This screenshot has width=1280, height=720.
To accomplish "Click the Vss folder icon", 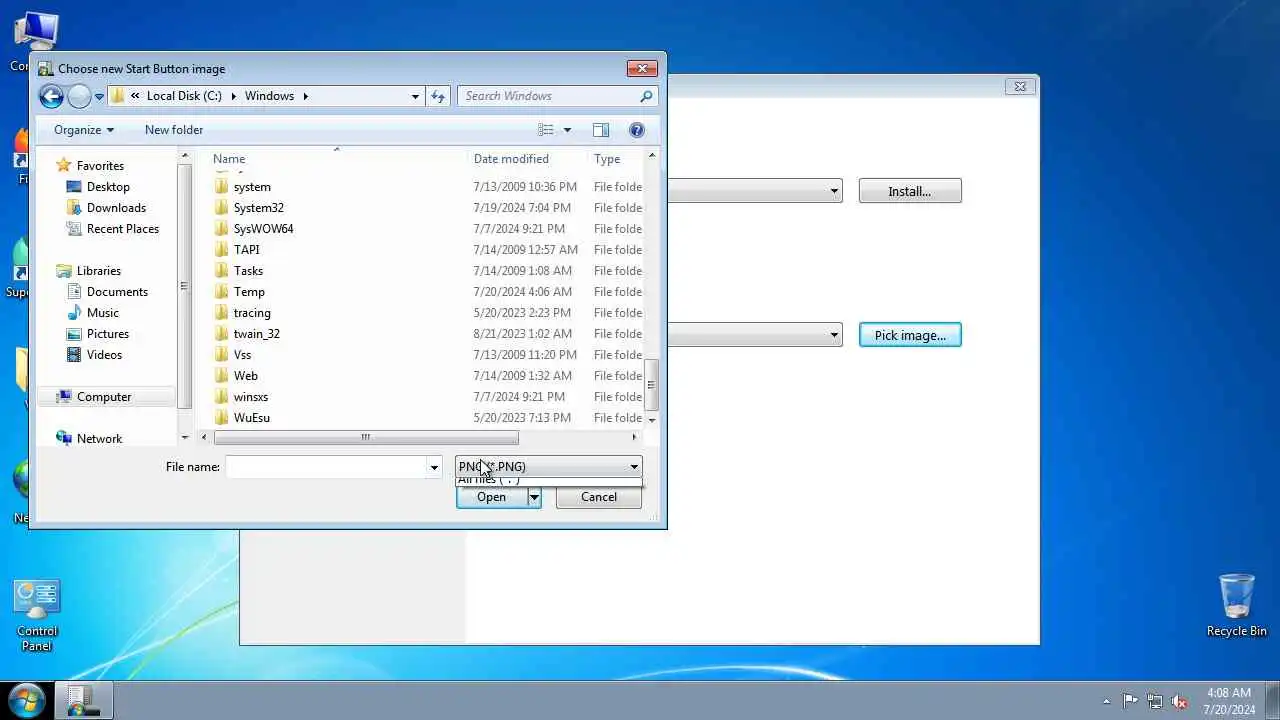I will (221, 355).
